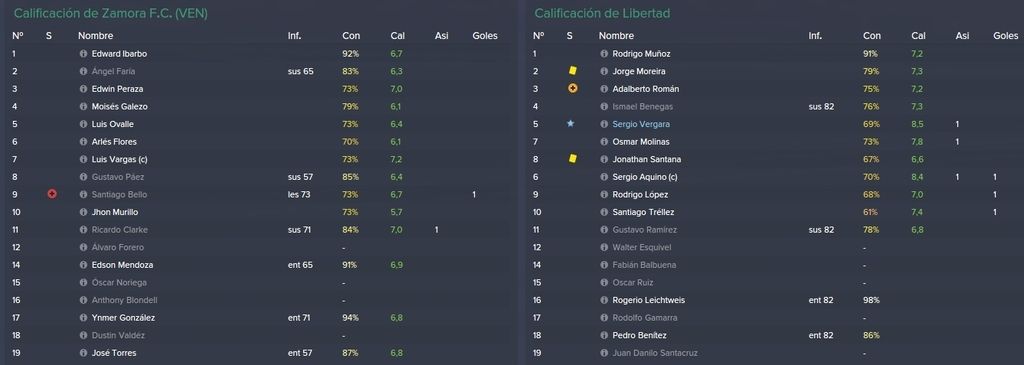Click yellow card icon for Jorge Moreira
The width and height of the screenshot is (1024, 365).
[x=573, y=71]
